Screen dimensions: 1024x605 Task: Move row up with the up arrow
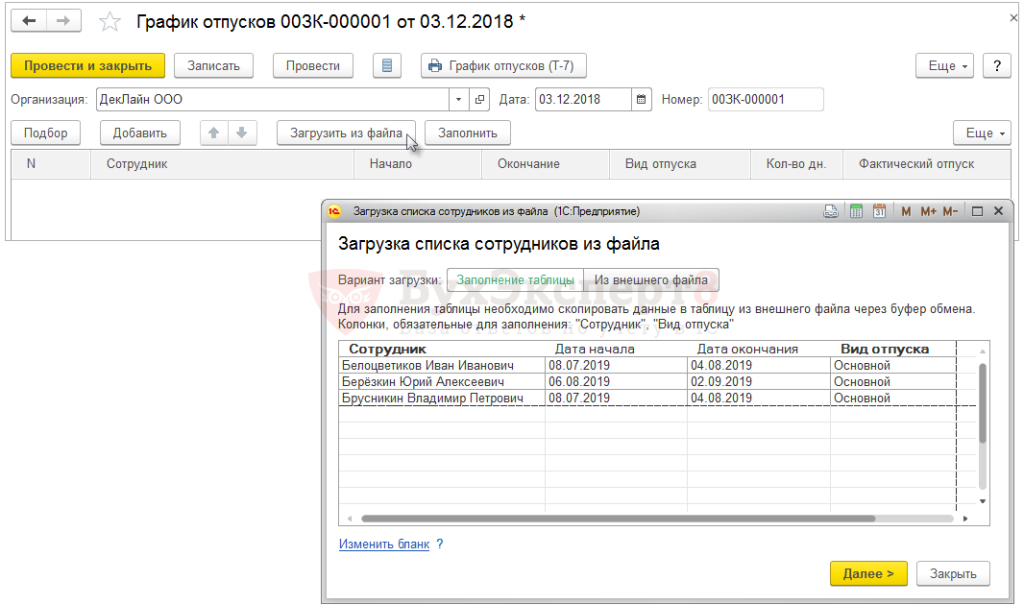tap(212, 133)
